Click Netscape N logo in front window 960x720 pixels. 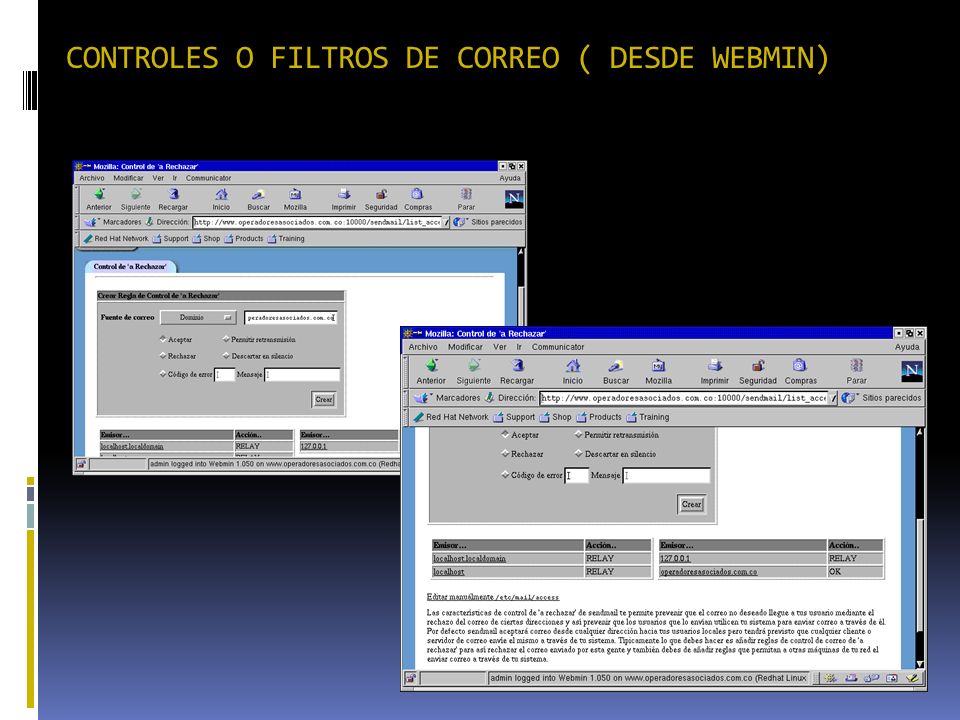click(911, 370)
